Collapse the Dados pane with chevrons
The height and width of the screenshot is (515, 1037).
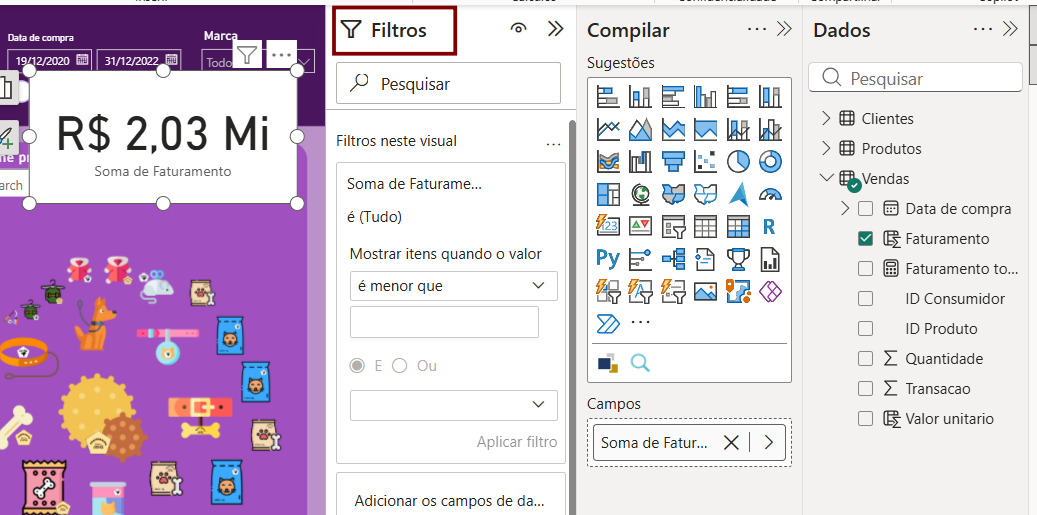click(x=1011, y=28)
